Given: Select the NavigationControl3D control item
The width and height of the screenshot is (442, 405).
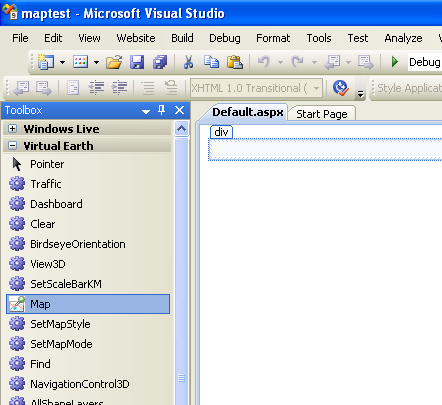Looking at the screenshot, I should [x=88, y=384].
